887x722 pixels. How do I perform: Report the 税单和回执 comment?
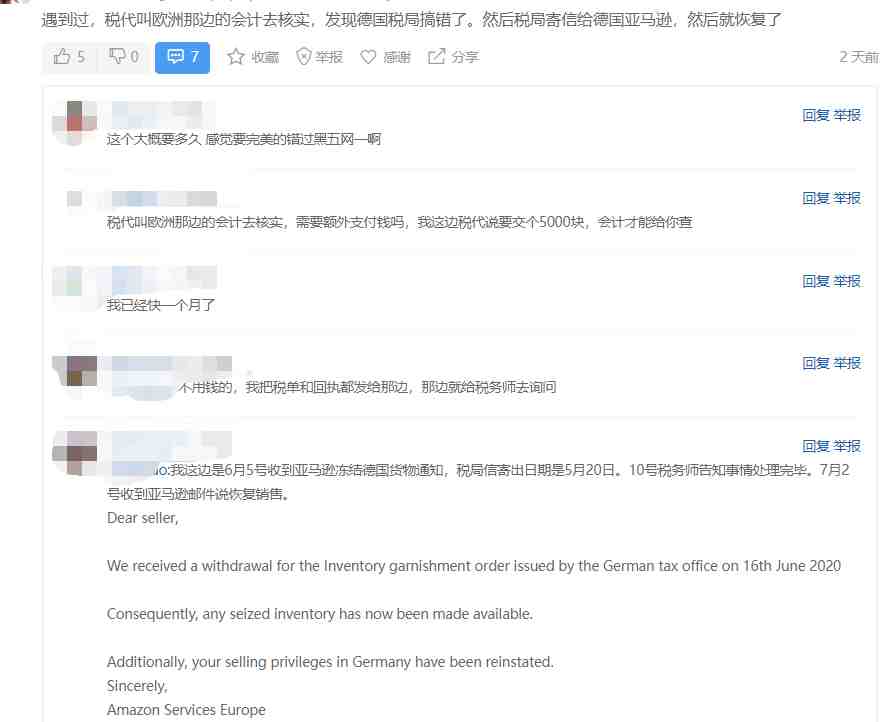[x=847, y=363]
